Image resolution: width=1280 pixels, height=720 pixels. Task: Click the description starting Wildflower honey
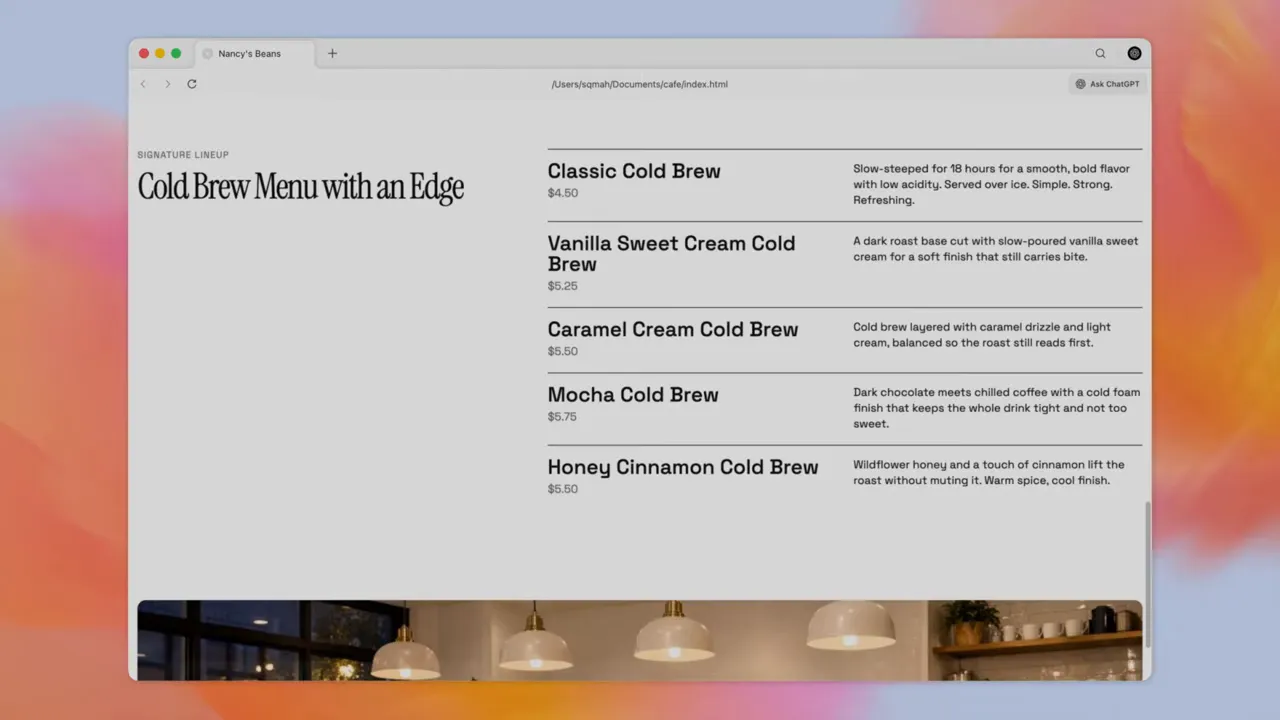click(x=989, y=473)
